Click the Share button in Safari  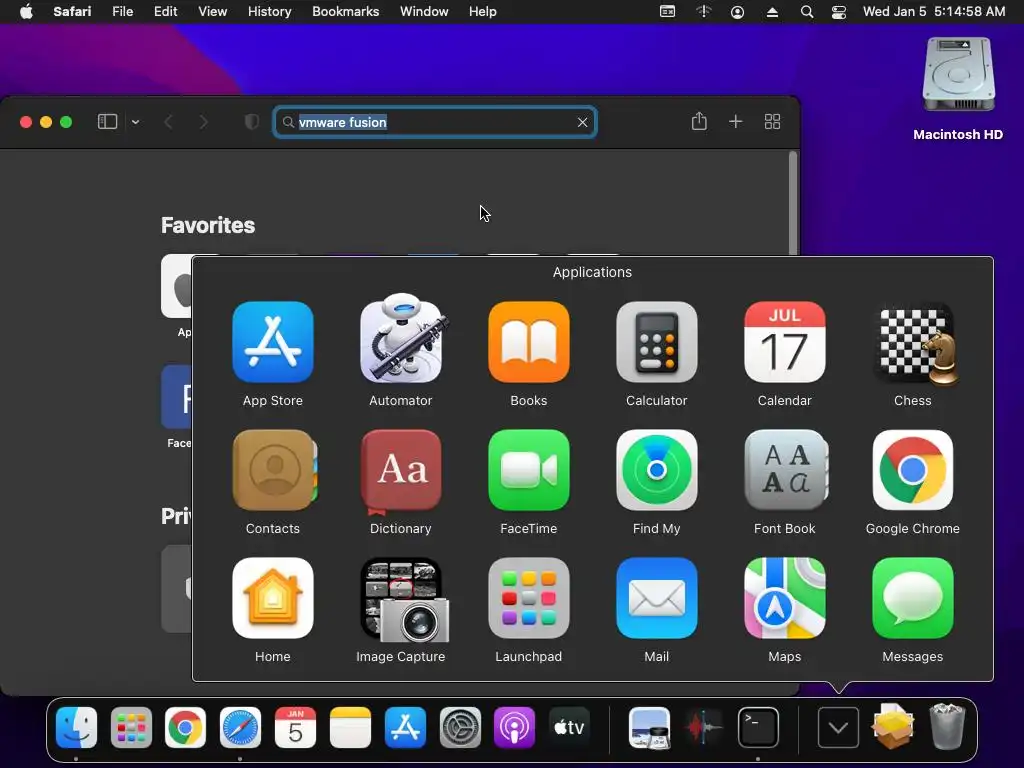(699, 121)
